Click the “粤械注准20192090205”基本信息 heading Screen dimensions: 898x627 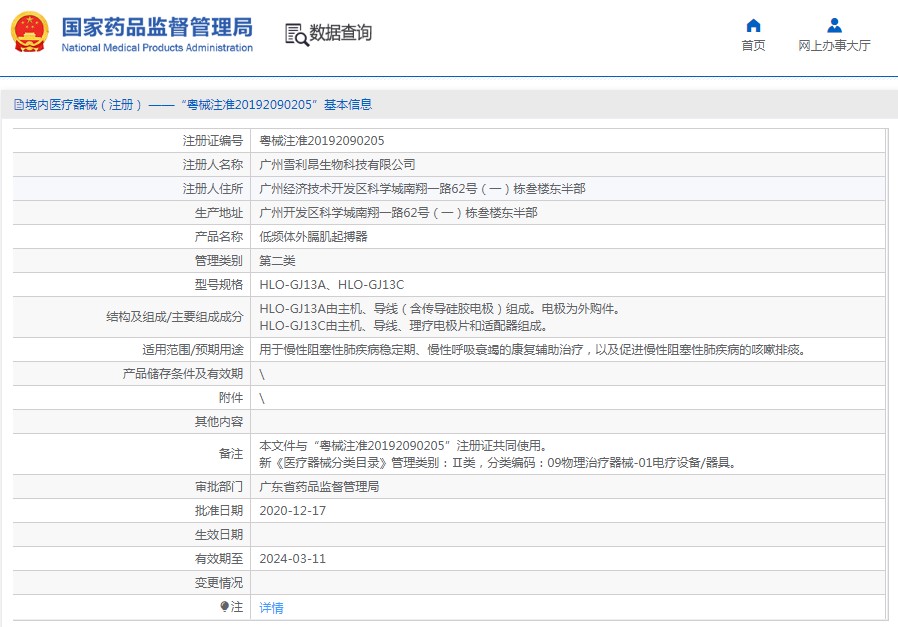277,105
